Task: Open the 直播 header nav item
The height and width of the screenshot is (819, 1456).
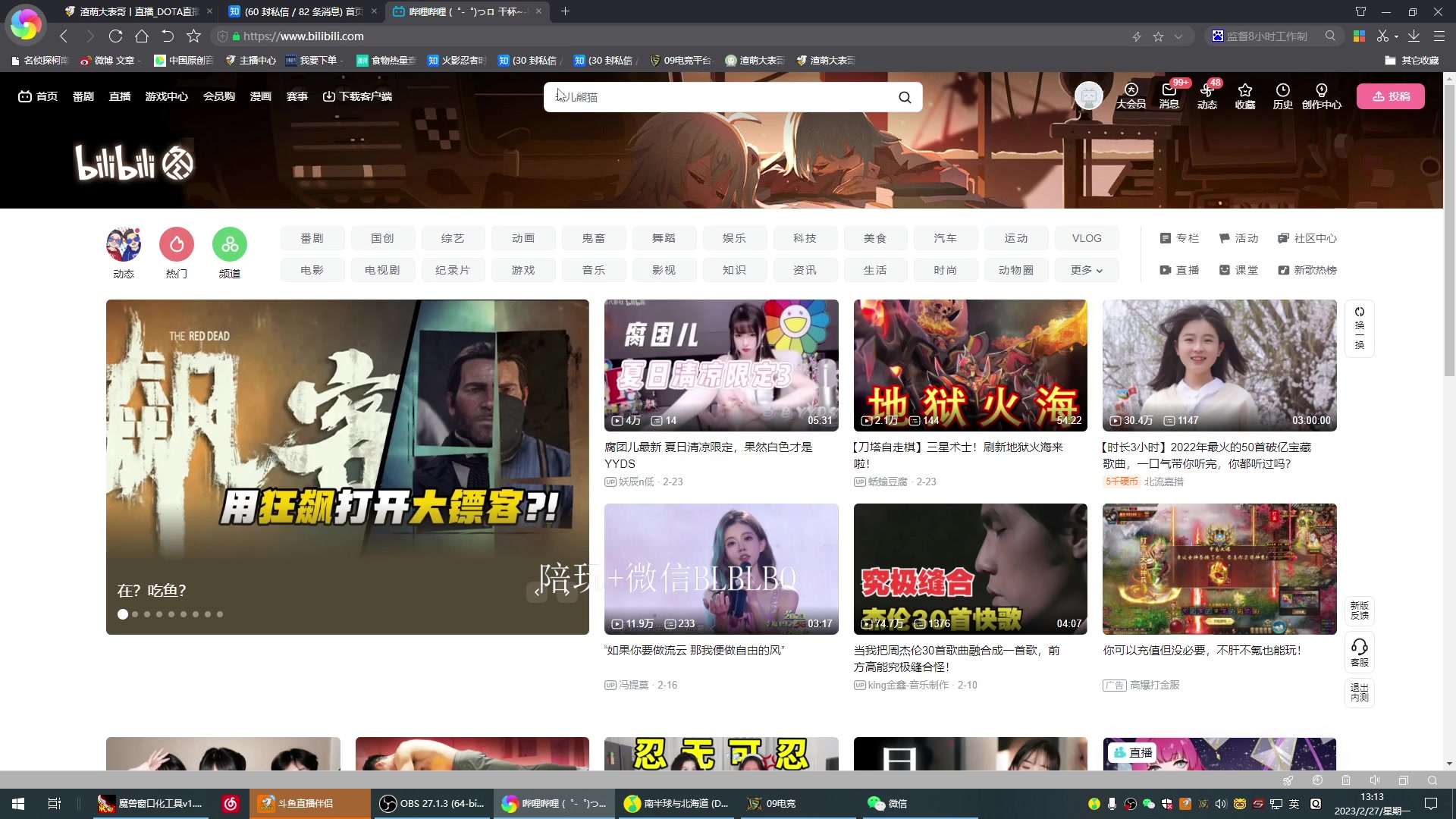Action: (120, 96)
